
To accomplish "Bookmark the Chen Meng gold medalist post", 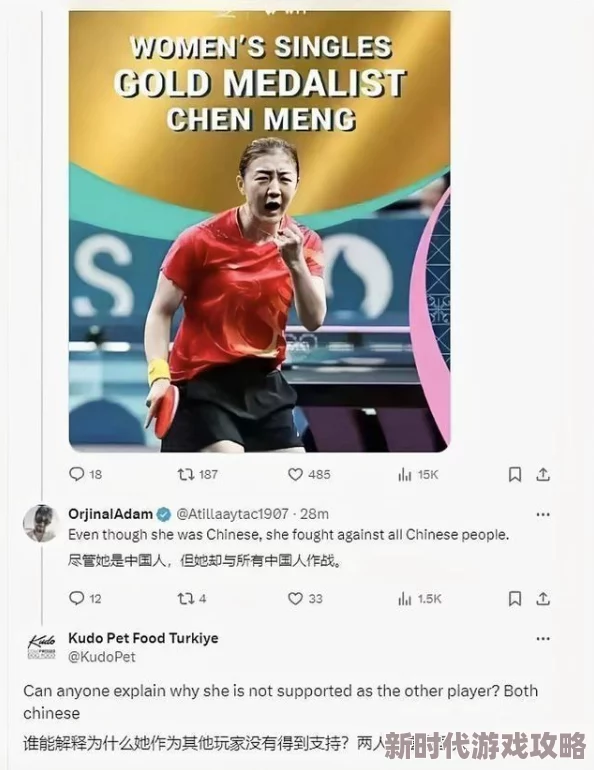I will pyautogui.click(x=514, y=474).
